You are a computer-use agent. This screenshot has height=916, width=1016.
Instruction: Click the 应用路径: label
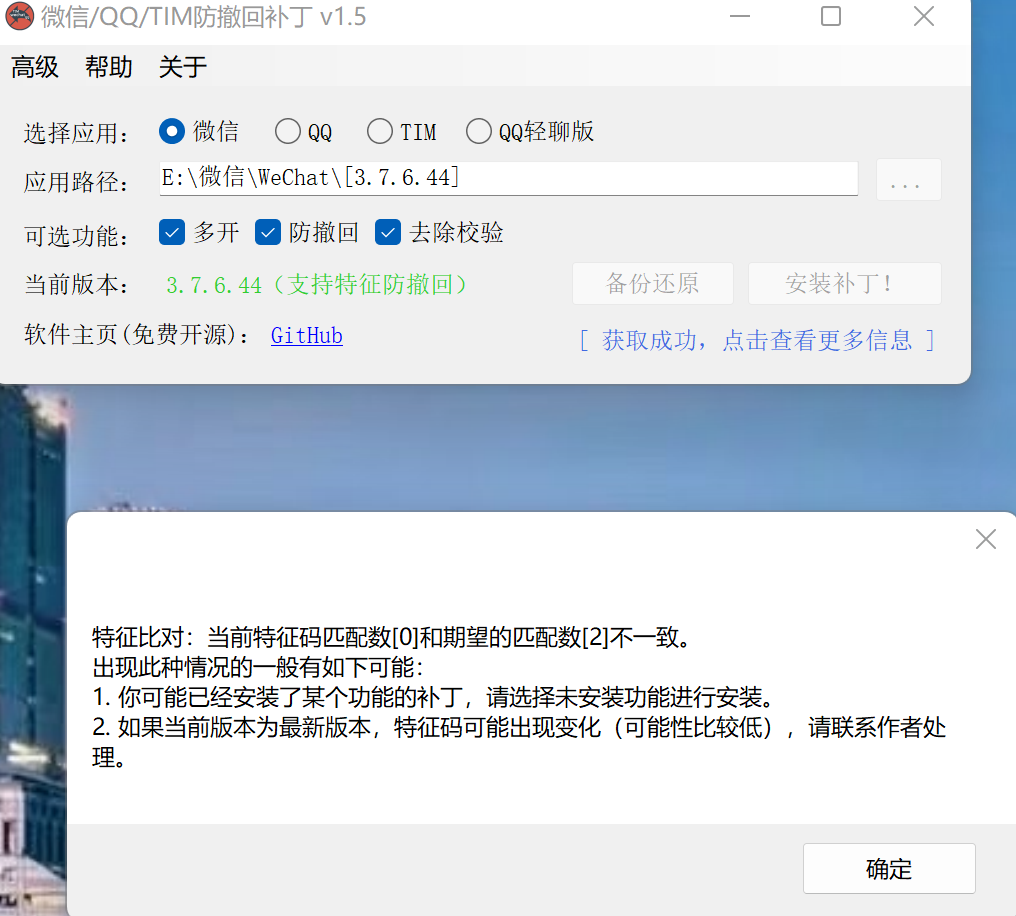(76, 182)
